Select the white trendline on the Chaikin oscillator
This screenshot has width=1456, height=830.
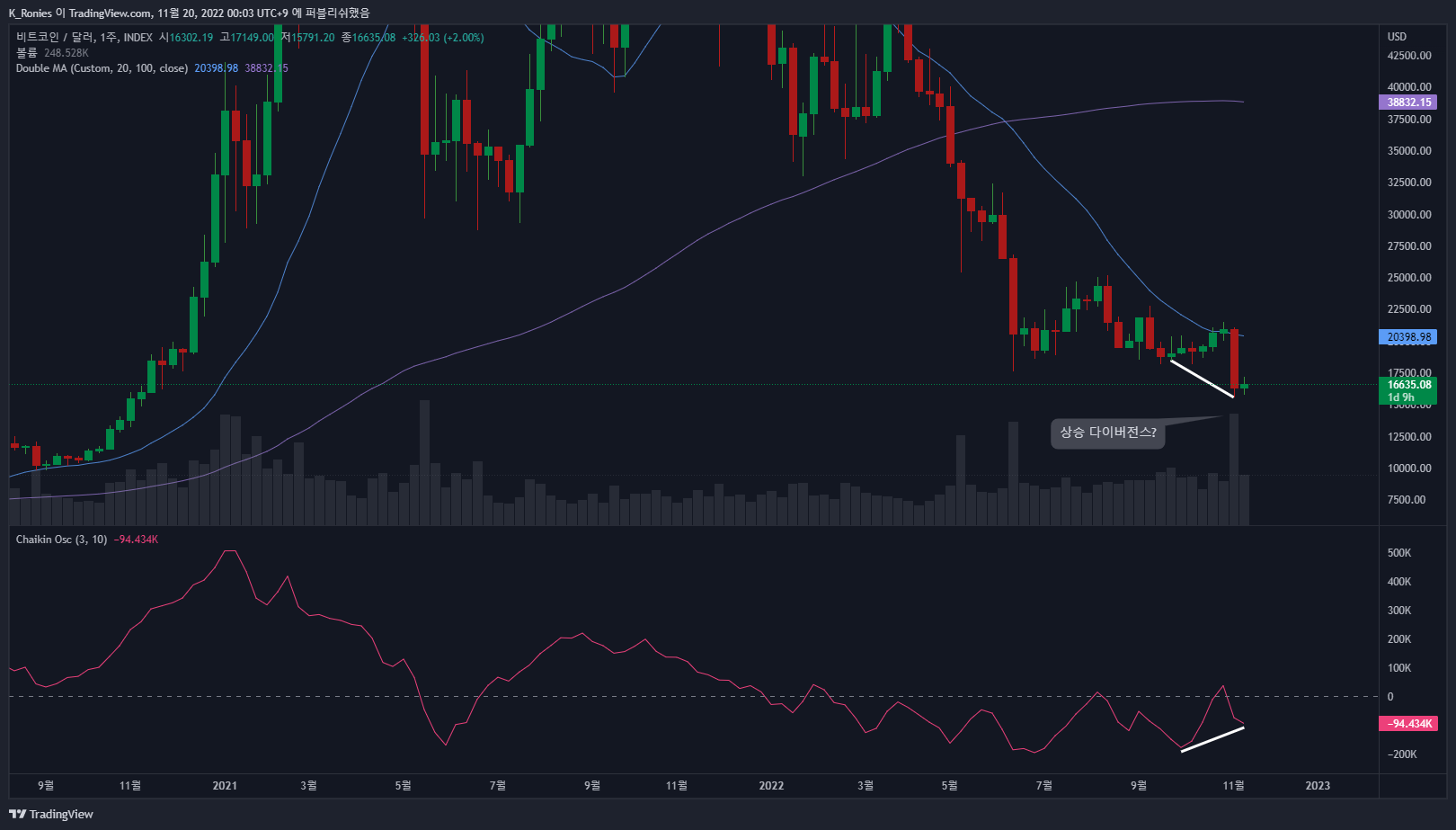point(1212,739)
